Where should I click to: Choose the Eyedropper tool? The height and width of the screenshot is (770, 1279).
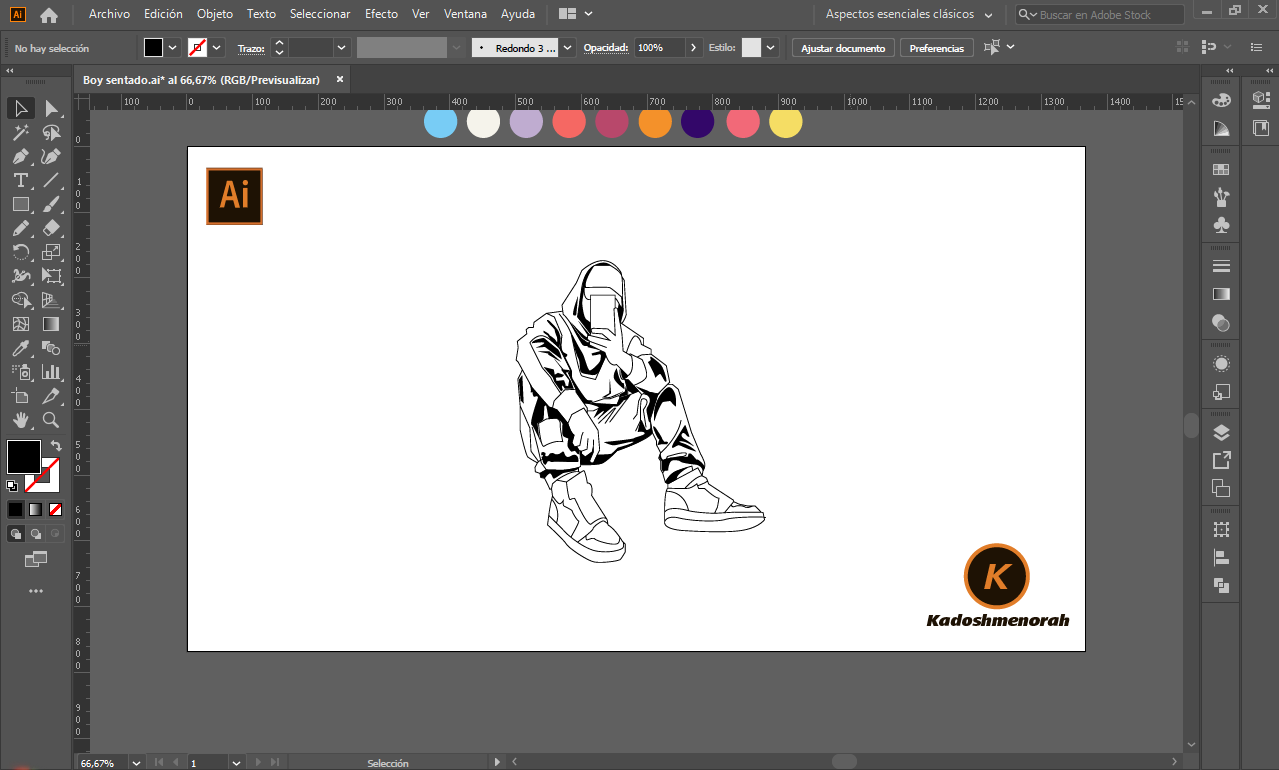(x=21, y=348)
